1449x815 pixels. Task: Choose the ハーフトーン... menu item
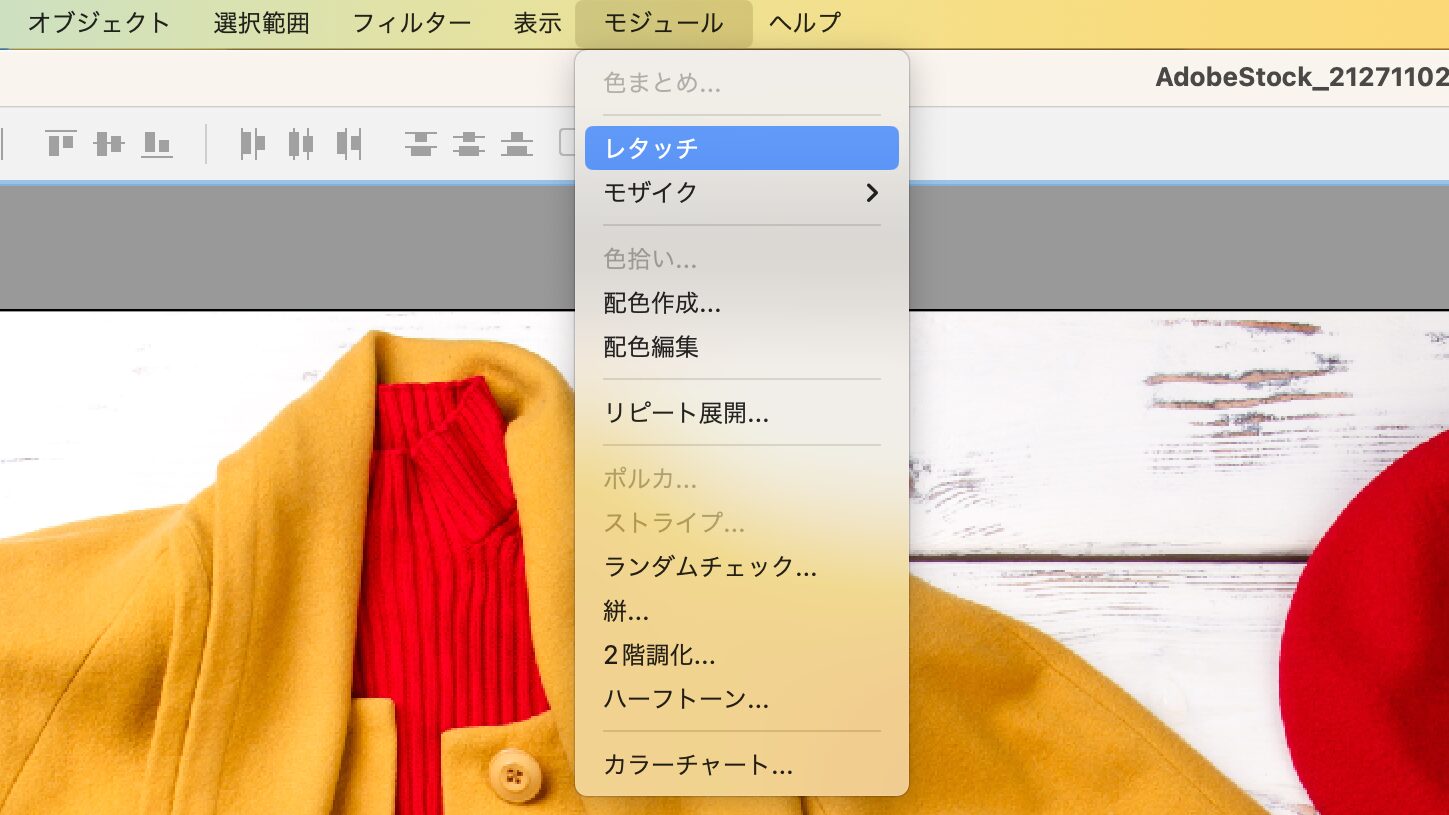click(x=686, y=699)
